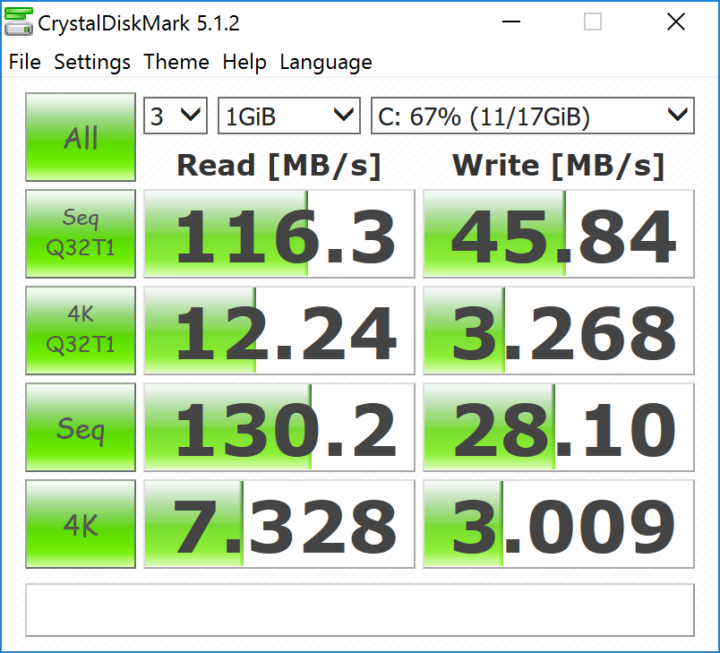Run all benchmarks with the All button
Viewport: 720px width, 653px height.
(x=80, y=137)
